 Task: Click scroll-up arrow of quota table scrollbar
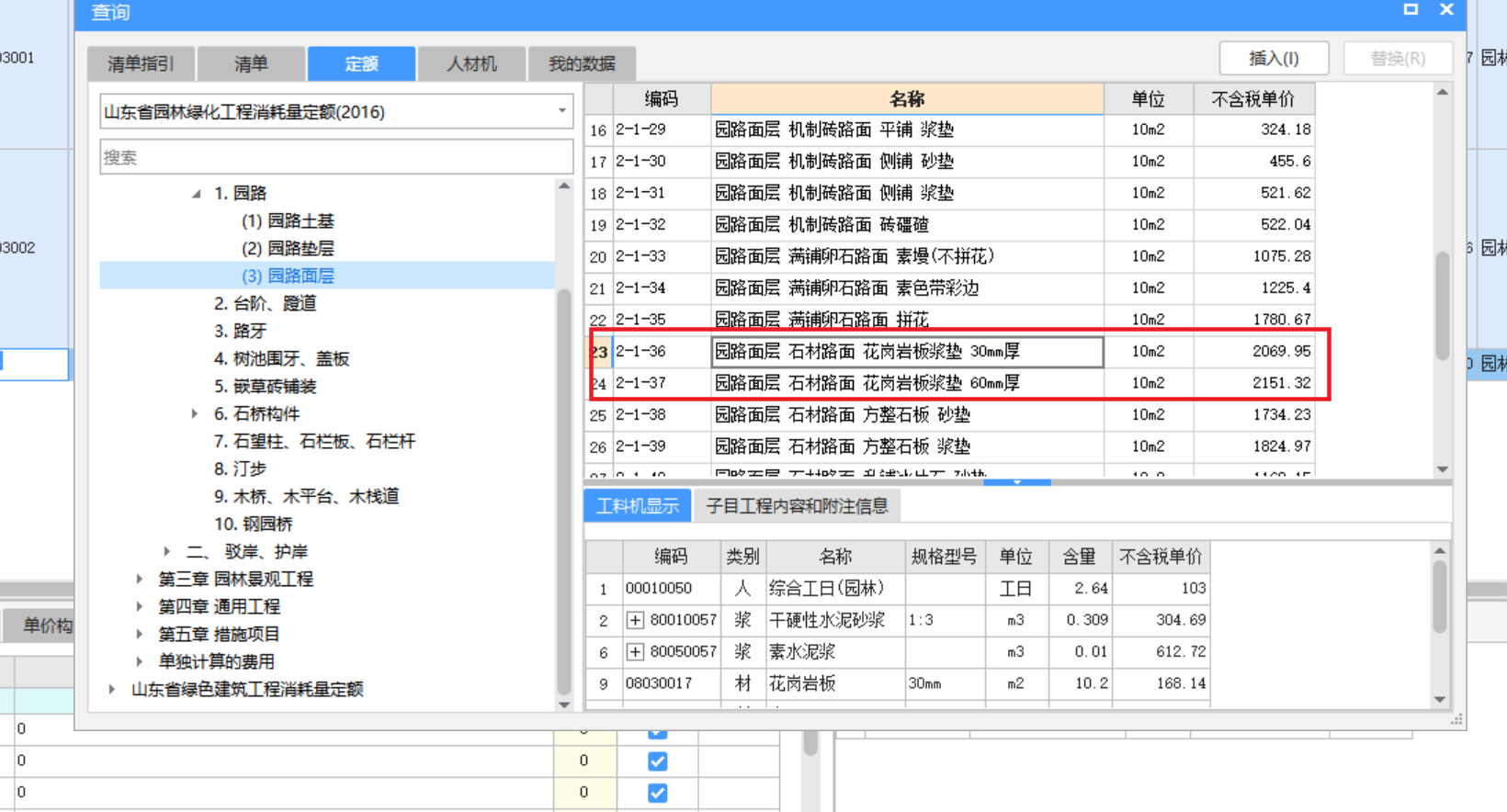[1443, 93]
